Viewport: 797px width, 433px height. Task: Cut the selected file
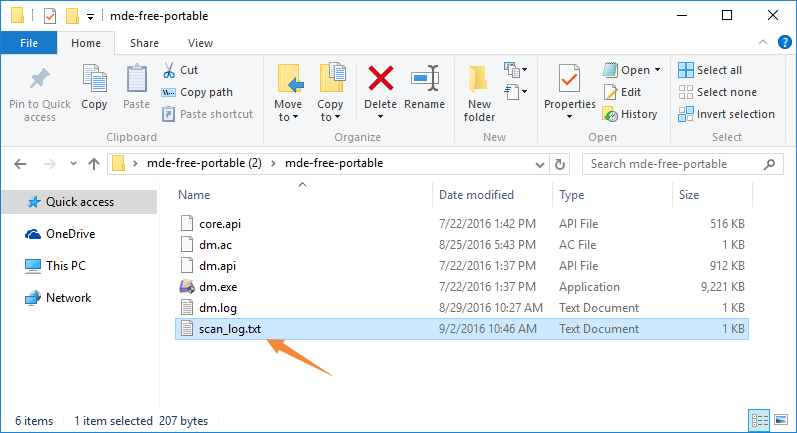[x=180, y=70]
